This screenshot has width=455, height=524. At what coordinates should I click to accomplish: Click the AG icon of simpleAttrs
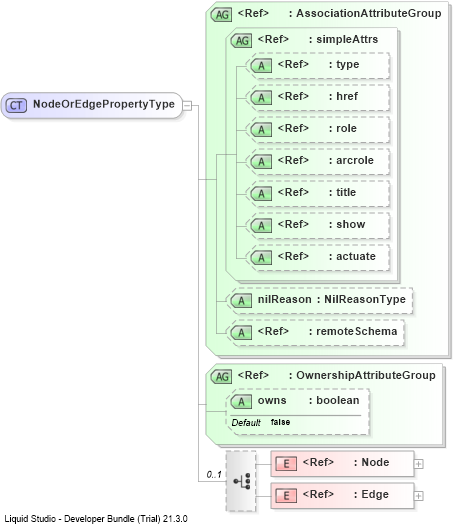(x=241, y=41)
